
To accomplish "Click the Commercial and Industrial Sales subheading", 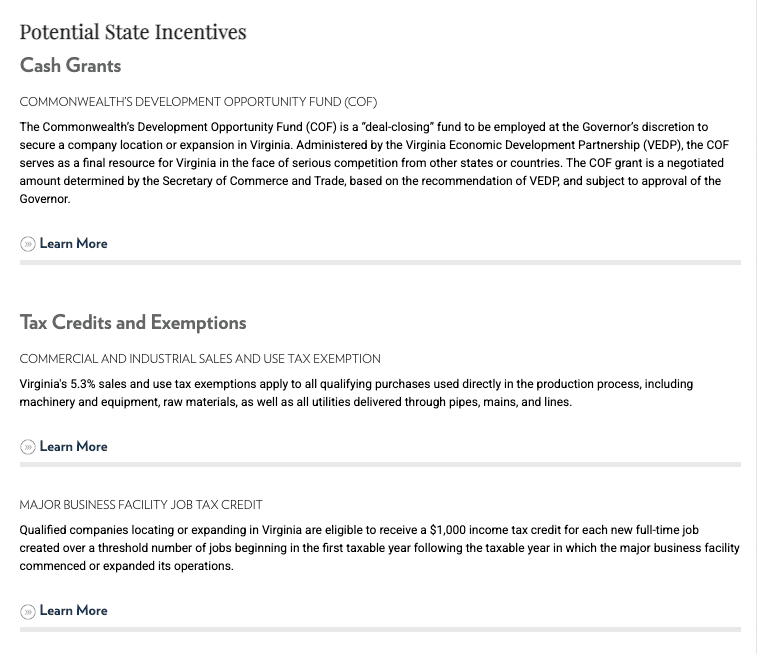I will click(200, 359).
